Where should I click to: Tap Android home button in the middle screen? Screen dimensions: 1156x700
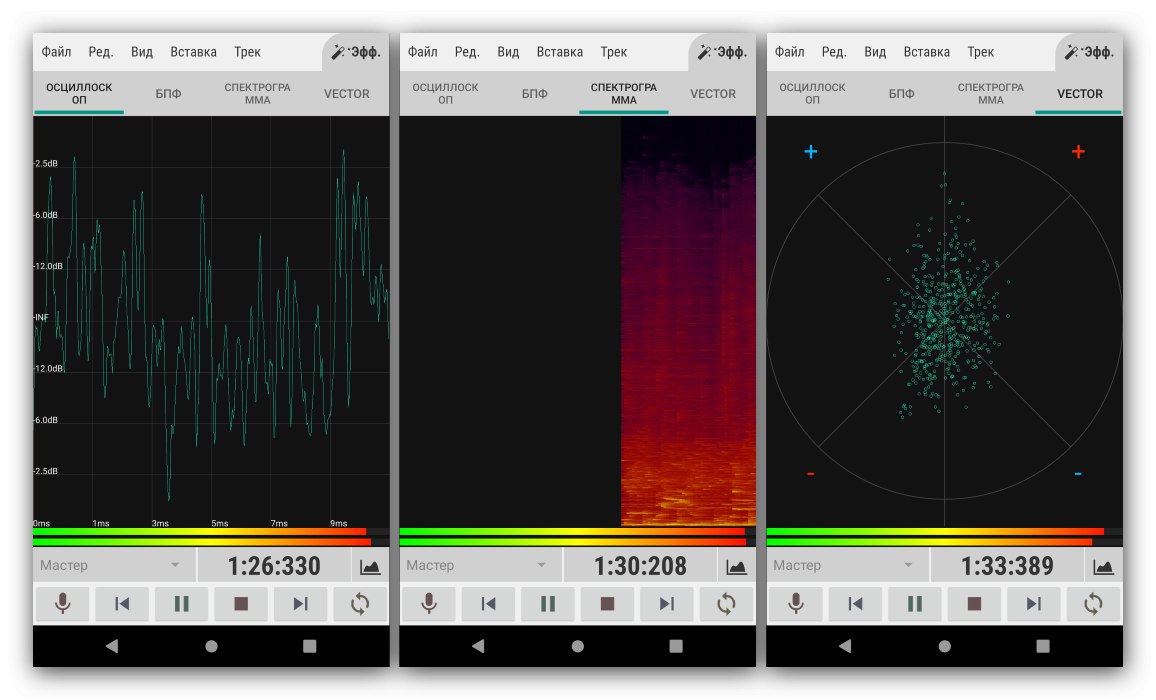click(x=577, y=646)
